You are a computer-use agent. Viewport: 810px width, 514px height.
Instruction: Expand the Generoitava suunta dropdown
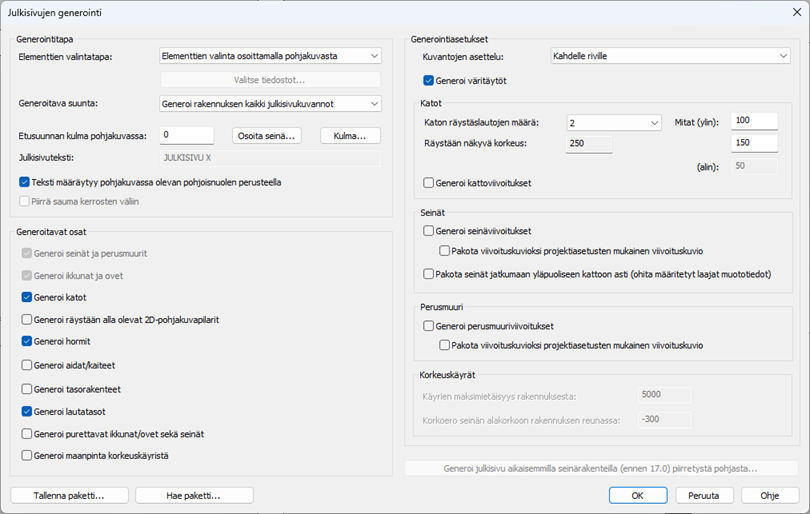pyautogui.click(x=270, y=103)
